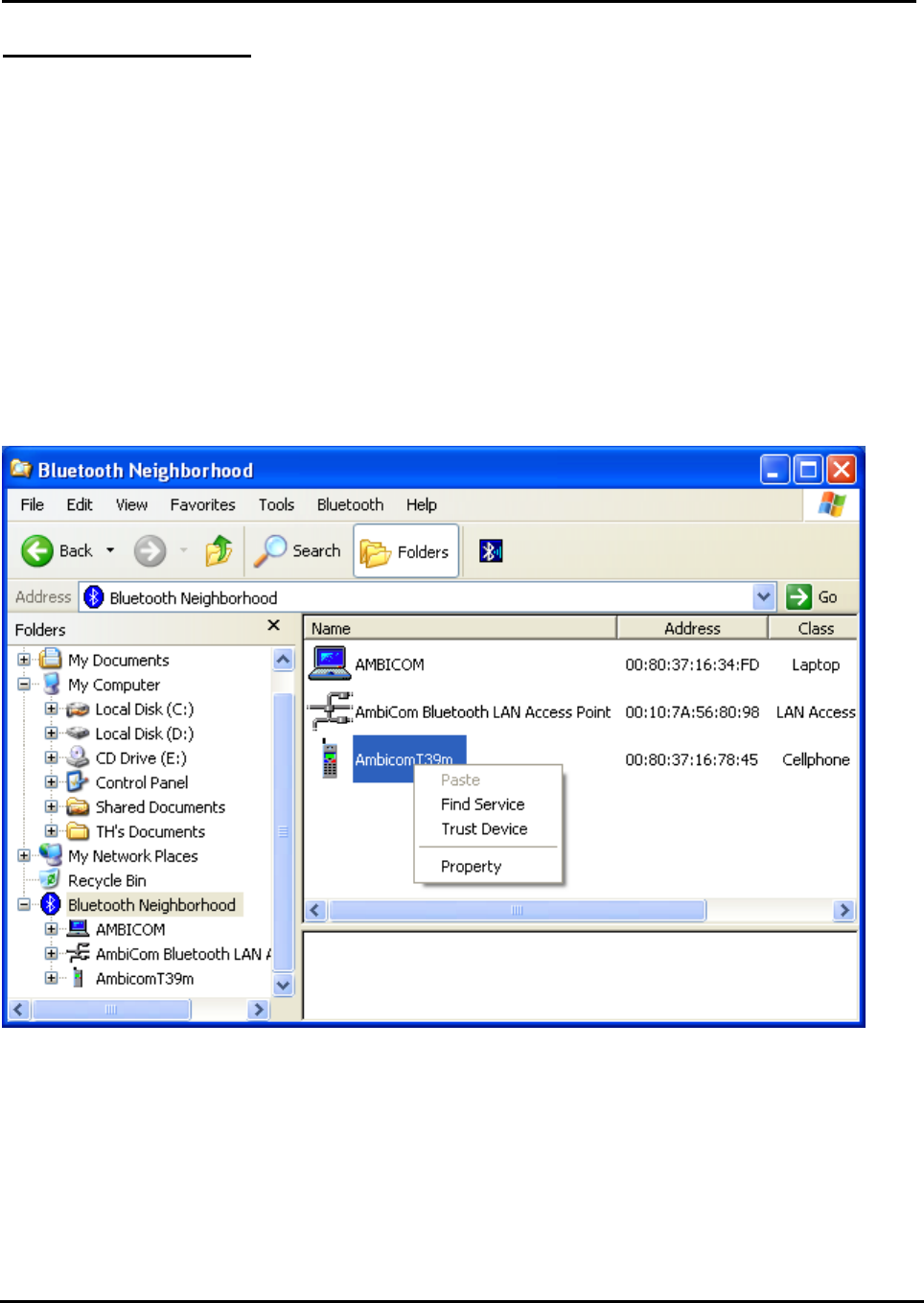Image resolution: width=924 pixels, height=1303 pixels.
Task: Sort by the Name column header
Action: point(460,628)
